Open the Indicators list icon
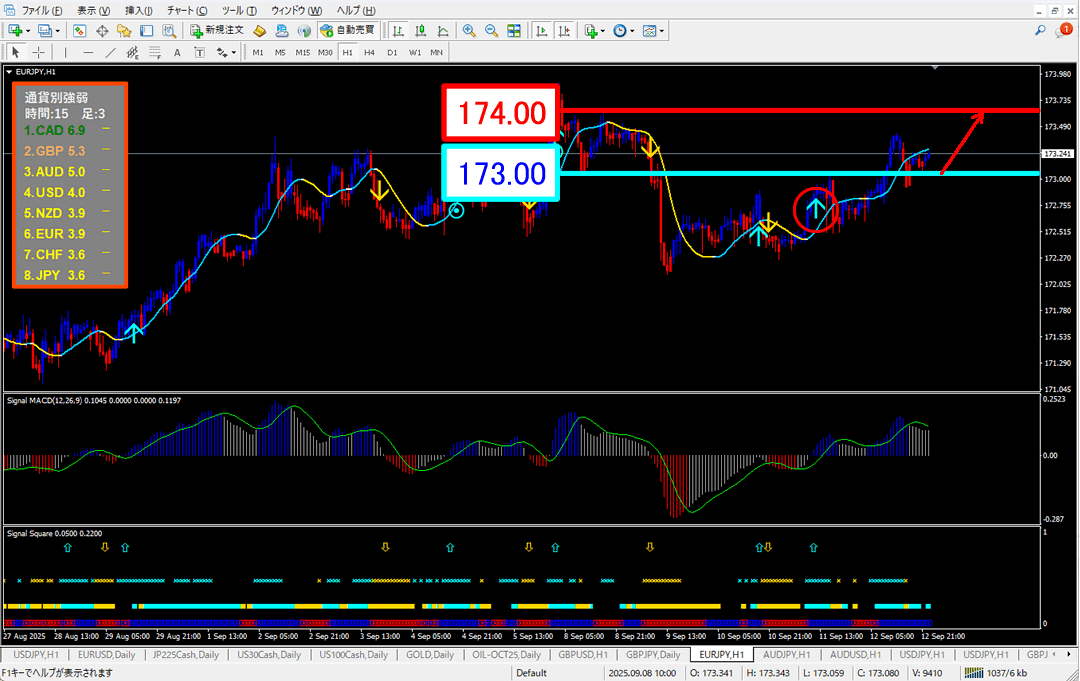 pos(590,30)
